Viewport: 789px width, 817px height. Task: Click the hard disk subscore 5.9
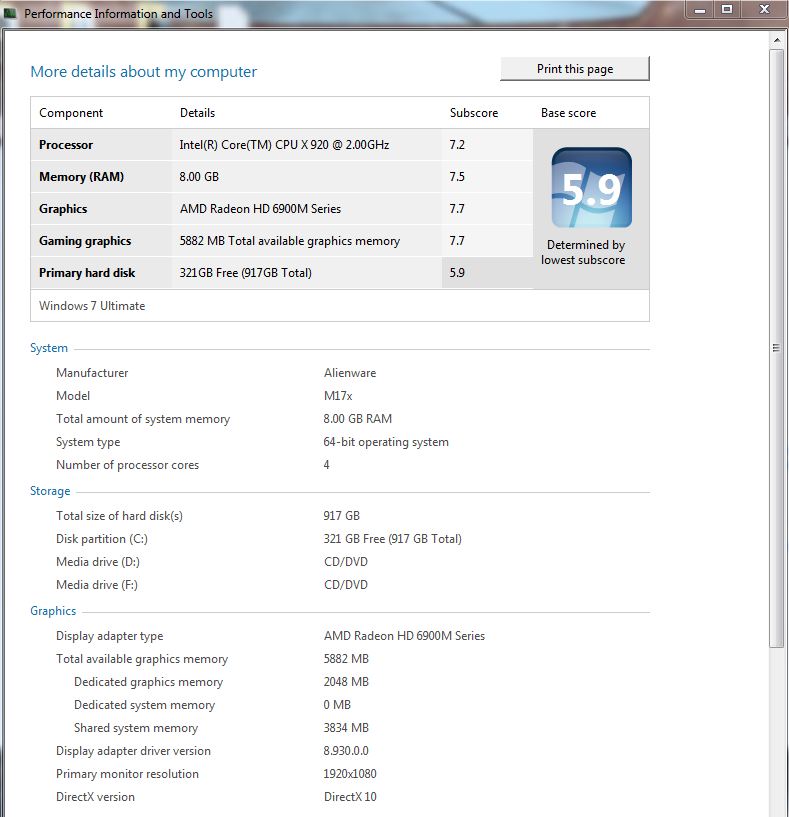pyautogui.click(x=457, y=273)
